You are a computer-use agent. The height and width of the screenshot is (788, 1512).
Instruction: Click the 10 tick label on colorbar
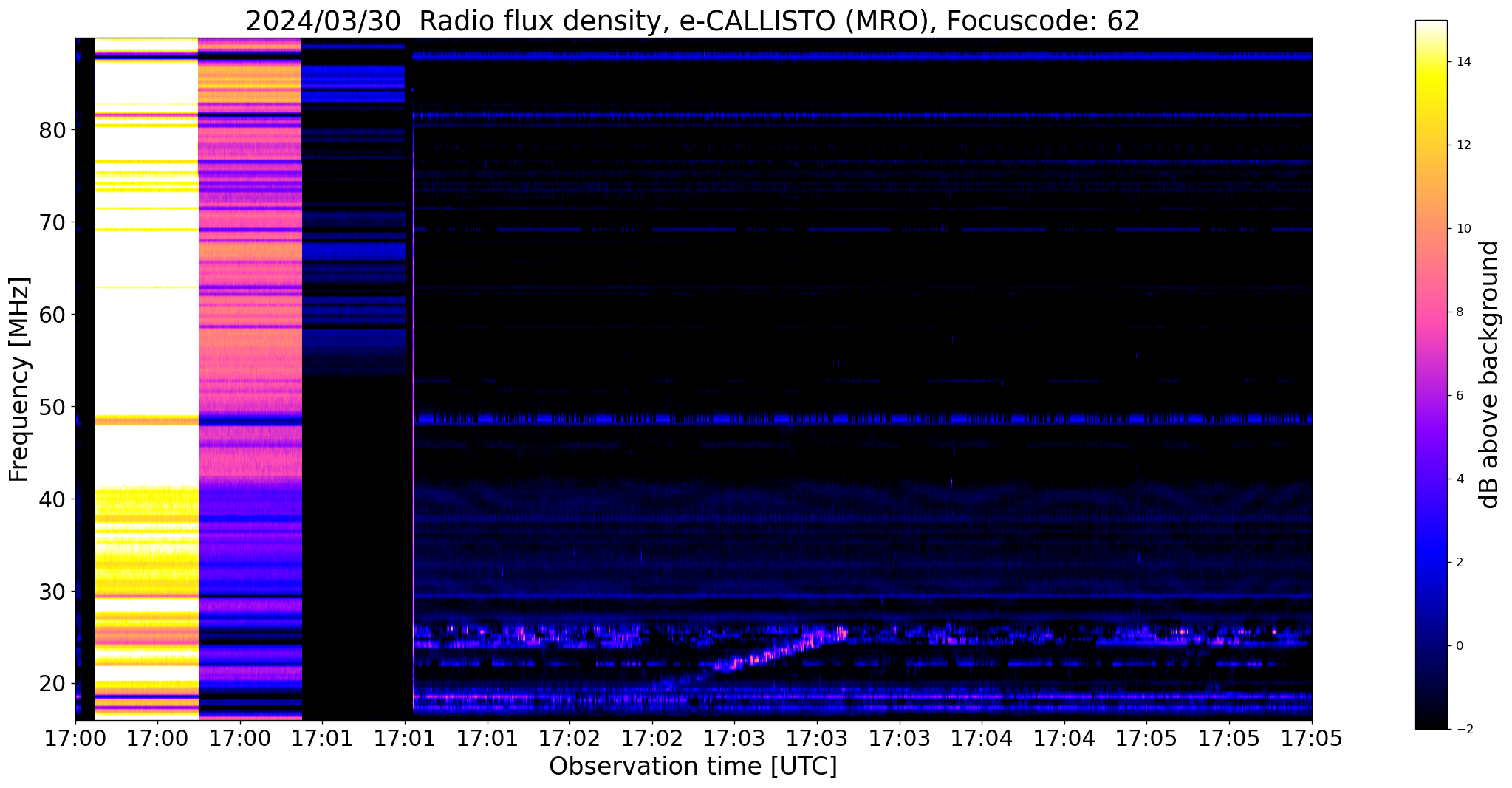tap(1463, 229)
